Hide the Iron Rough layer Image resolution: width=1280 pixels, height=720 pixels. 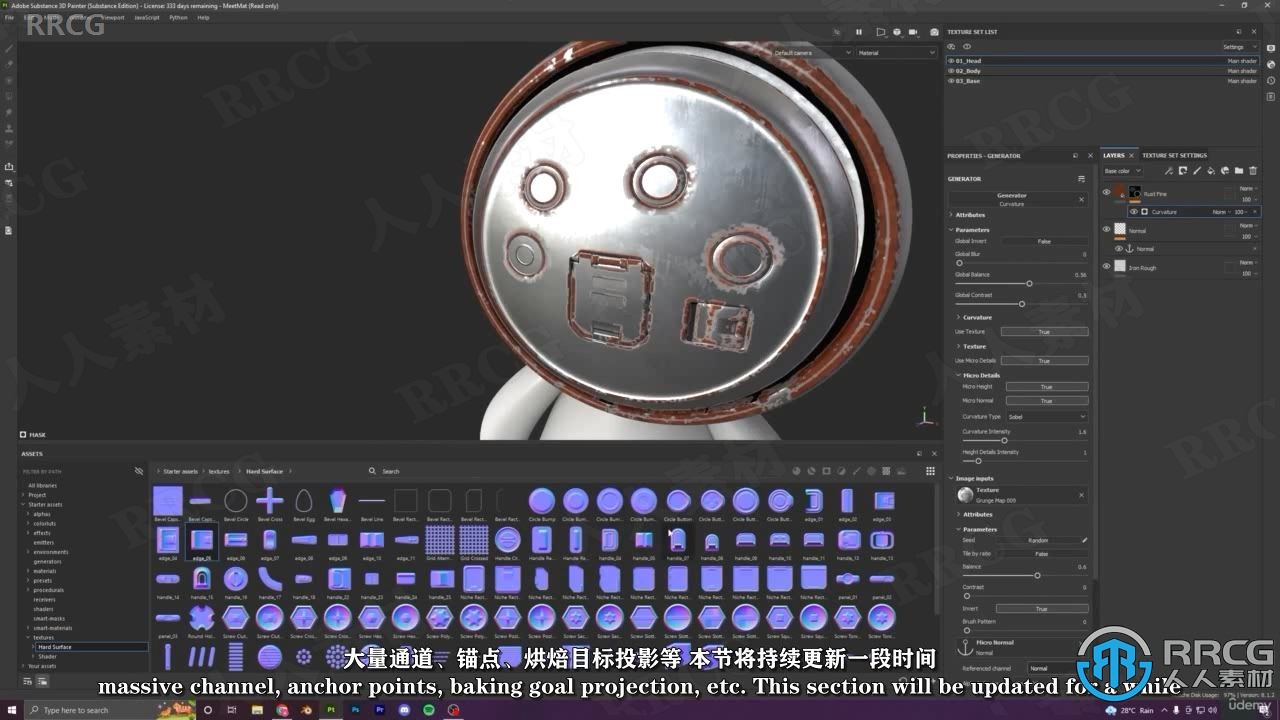1106,266
